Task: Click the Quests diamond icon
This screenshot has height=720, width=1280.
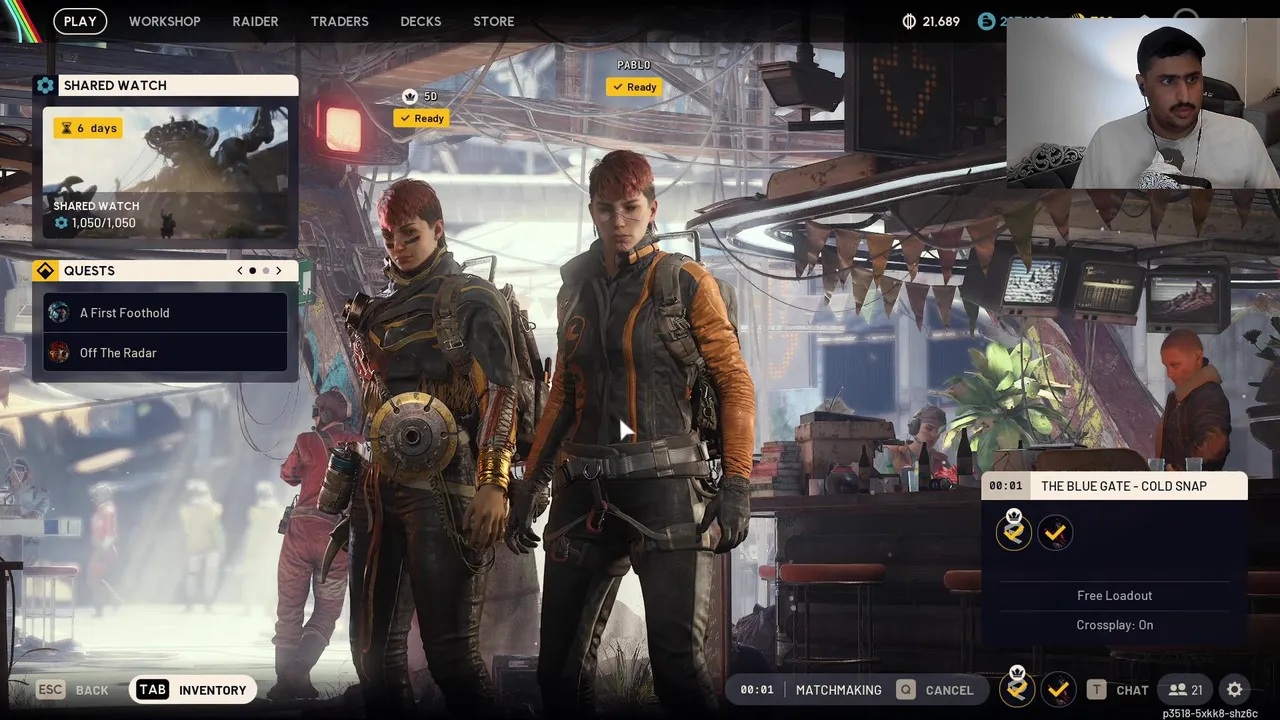Action: coord(45,271)
